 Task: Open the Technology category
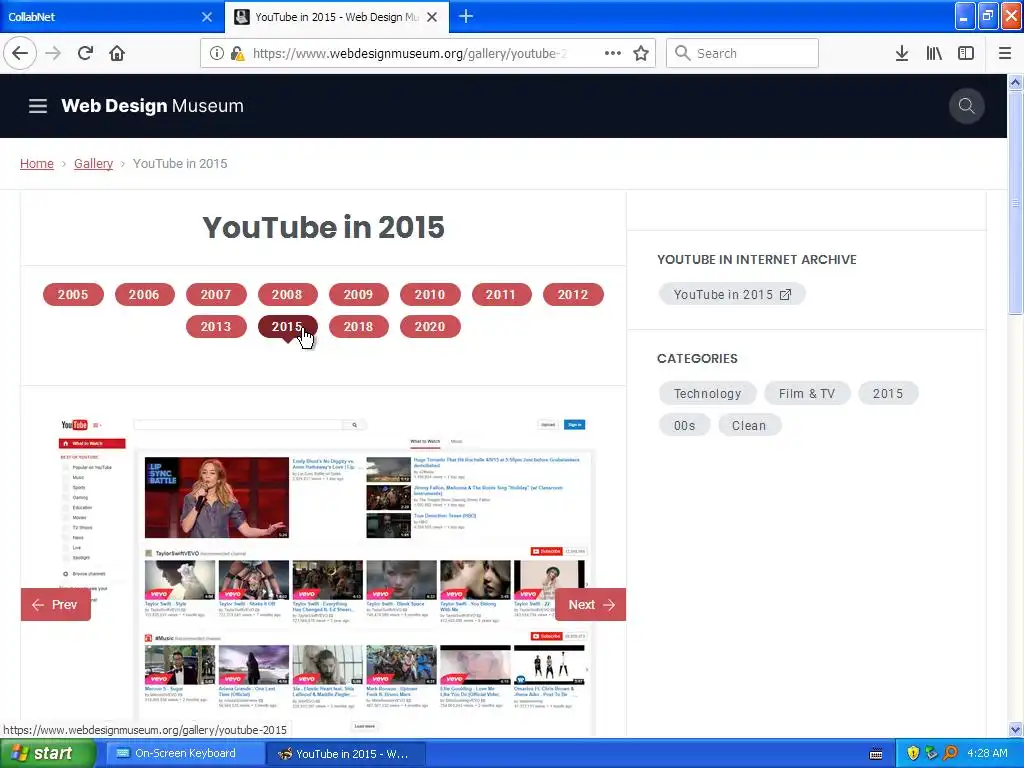click(x=707, y=394)
